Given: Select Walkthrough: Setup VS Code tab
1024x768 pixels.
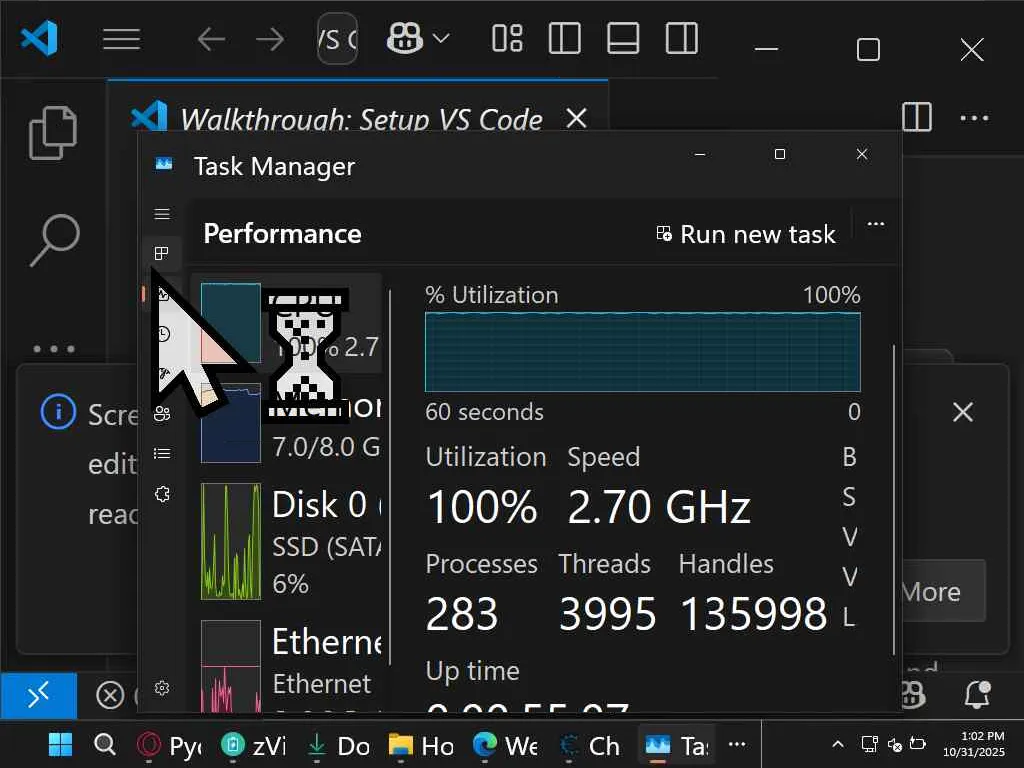Looking at the screenshot, I should click(360, 119).
